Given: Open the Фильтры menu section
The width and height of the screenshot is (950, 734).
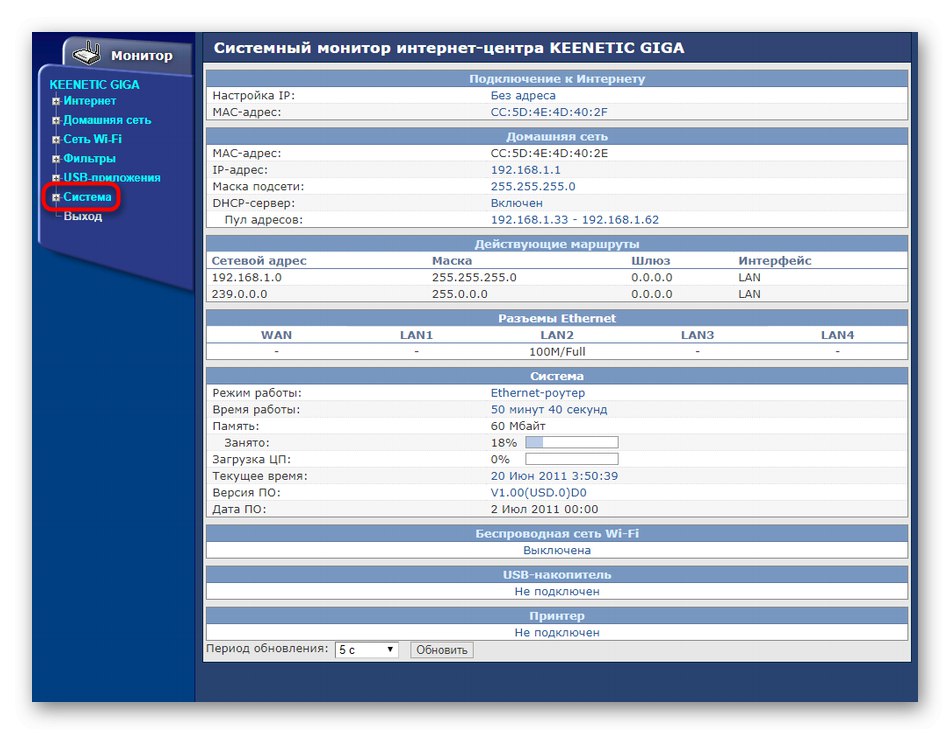Looking at the screenshot, I should 89,158.
